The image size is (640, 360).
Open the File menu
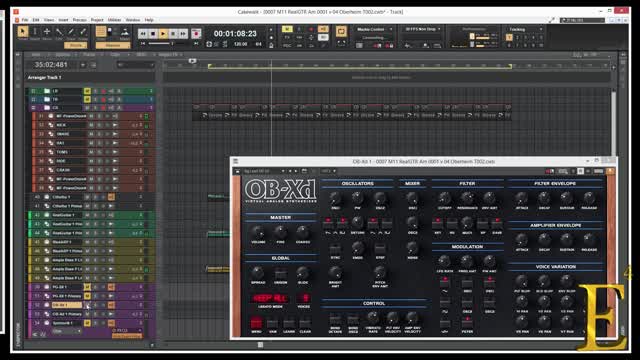pos(25,20)
